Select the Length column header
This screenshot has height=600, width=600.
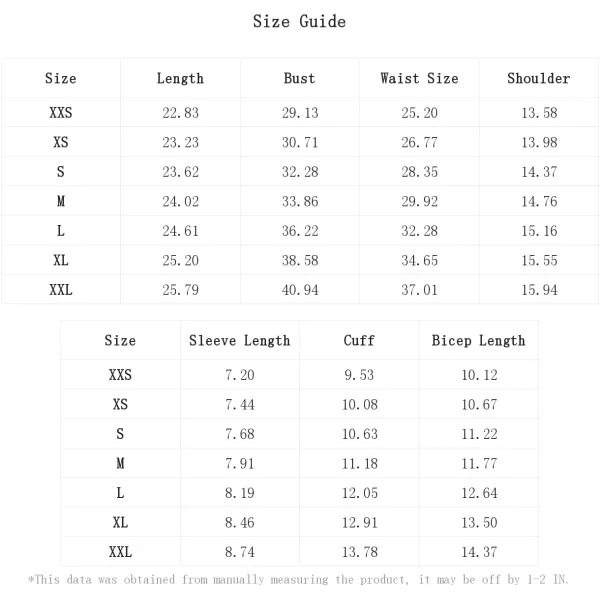(180, 78)
